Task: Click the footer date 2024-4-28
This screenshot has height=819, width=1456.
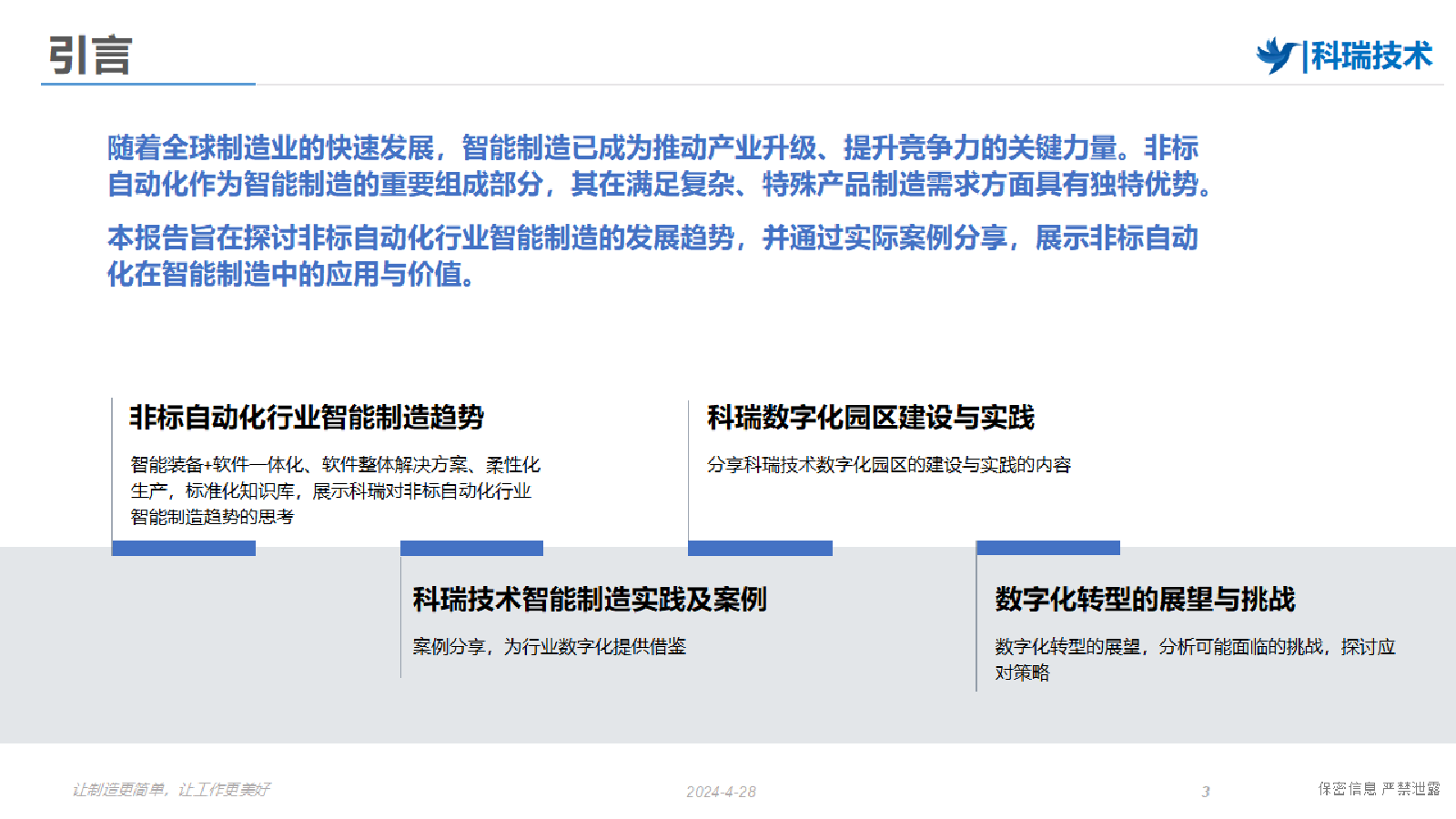Action: coord(722,792)
